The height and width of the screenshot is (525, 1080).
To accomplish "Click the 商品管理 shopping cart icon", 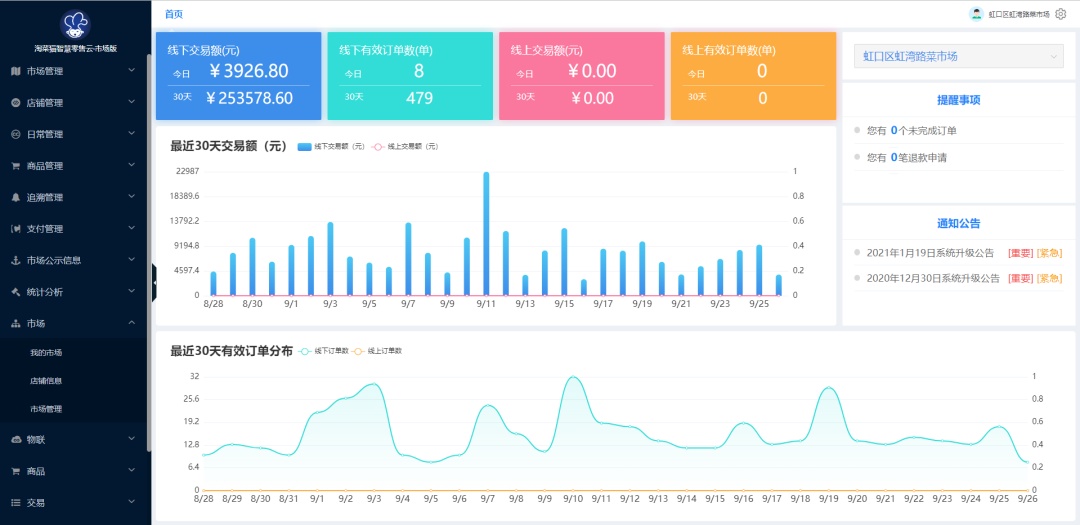I will [x=16, y=166].
